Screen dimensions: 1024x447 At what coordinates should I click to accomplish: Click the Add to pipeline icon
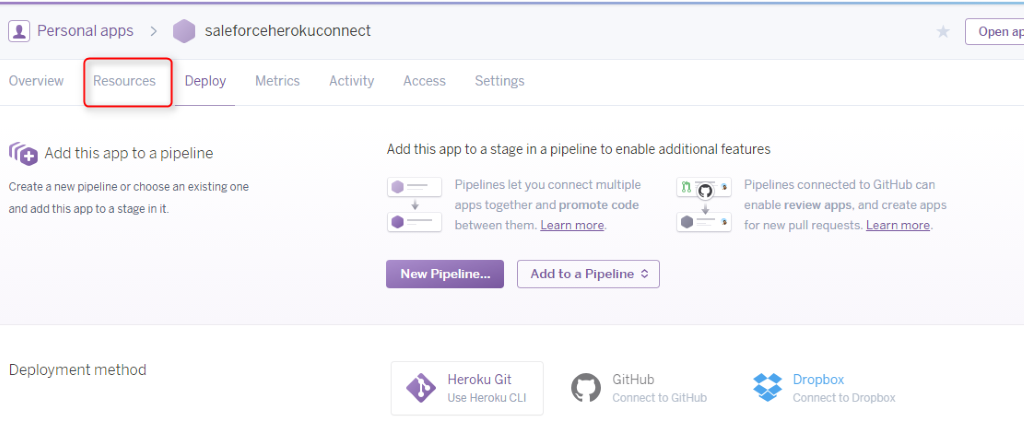pos(23,153)
